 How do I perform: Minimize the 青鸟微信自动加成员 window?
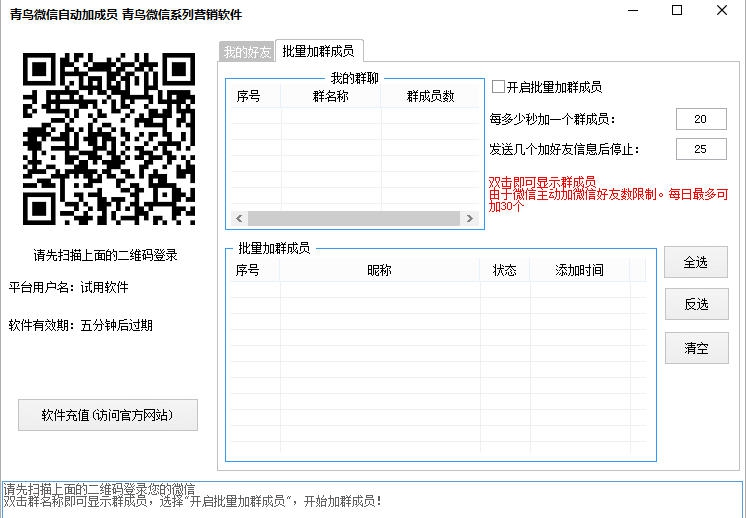[x=633, y=10]
